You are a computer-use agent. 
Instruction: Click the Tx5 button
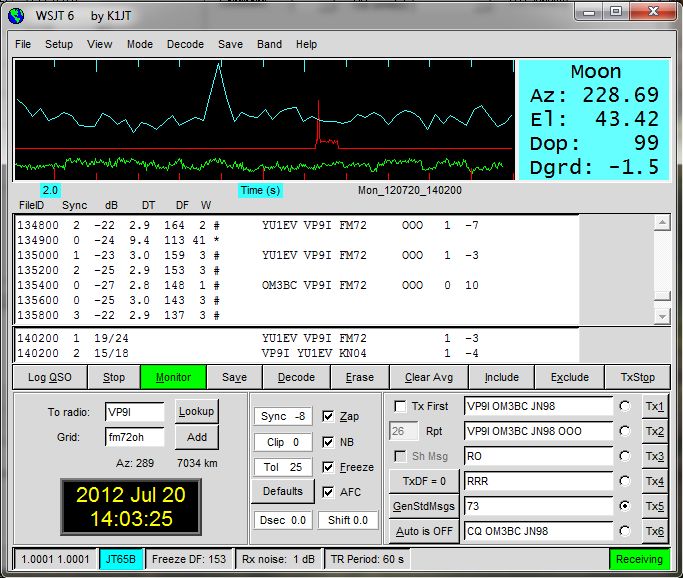654,506
